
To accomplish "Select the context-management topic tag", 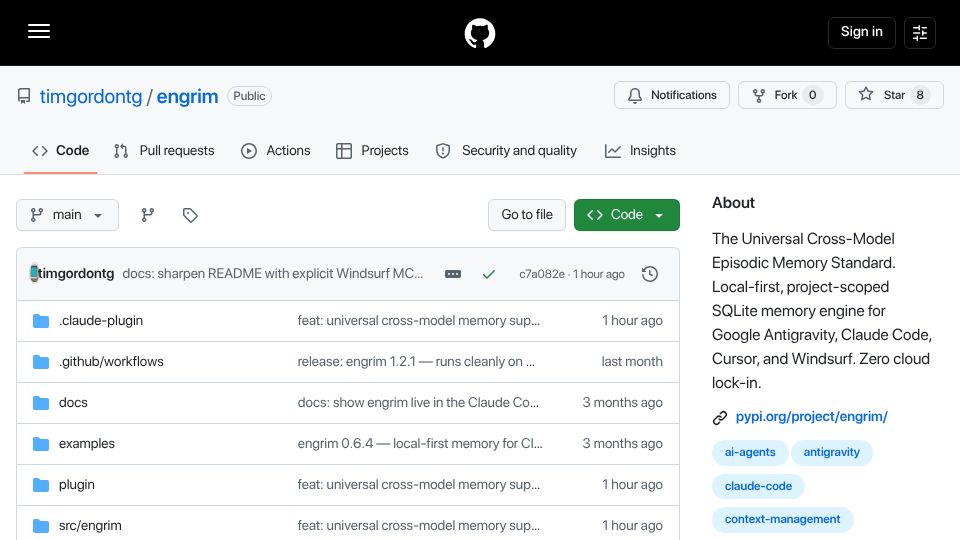I will 782,519.
